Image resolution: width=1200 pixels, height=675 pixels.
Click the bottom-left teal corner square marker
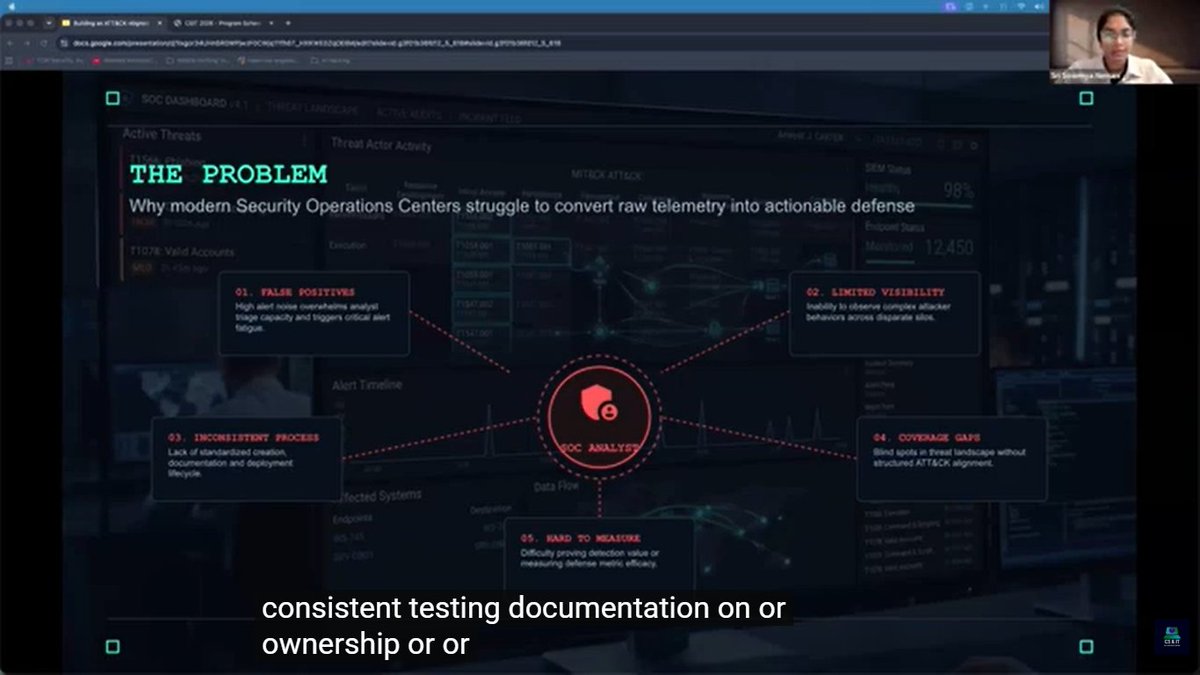tap(113, 646)
